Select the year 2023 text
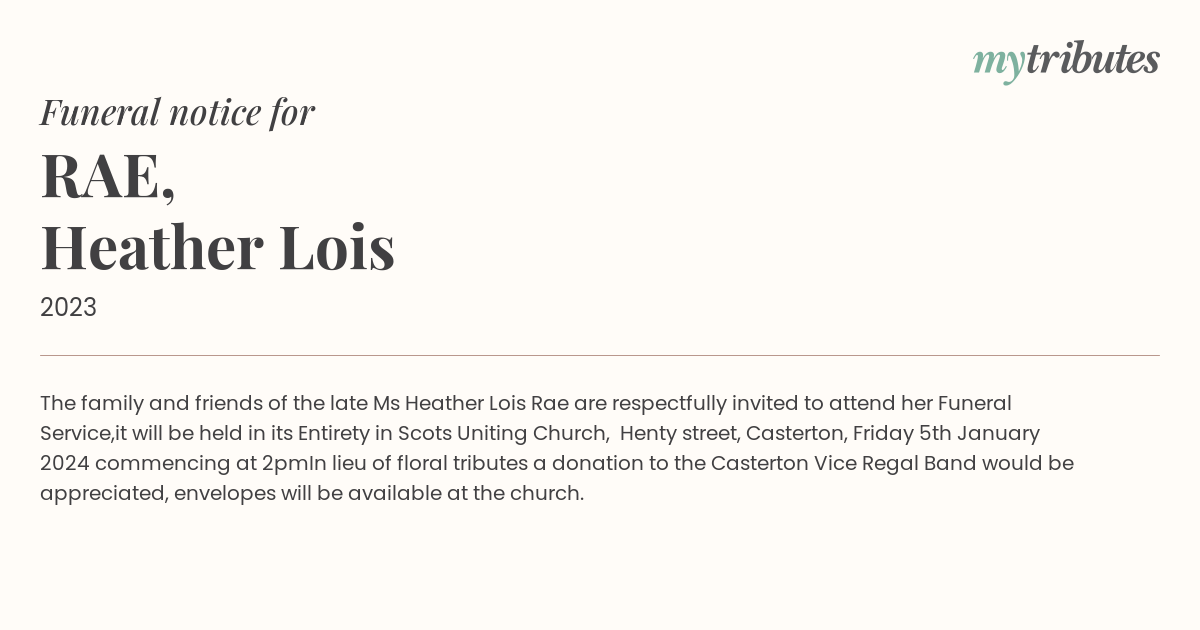 point(68,307)
